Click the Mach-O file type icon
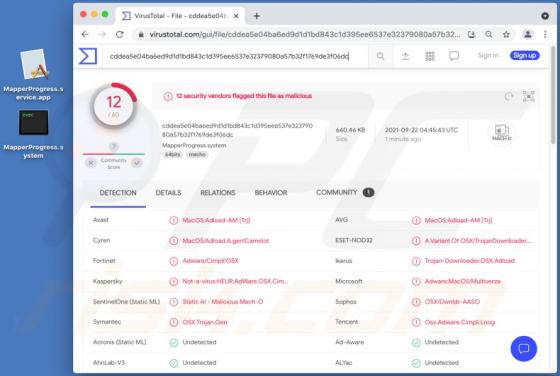 (501, 133)
